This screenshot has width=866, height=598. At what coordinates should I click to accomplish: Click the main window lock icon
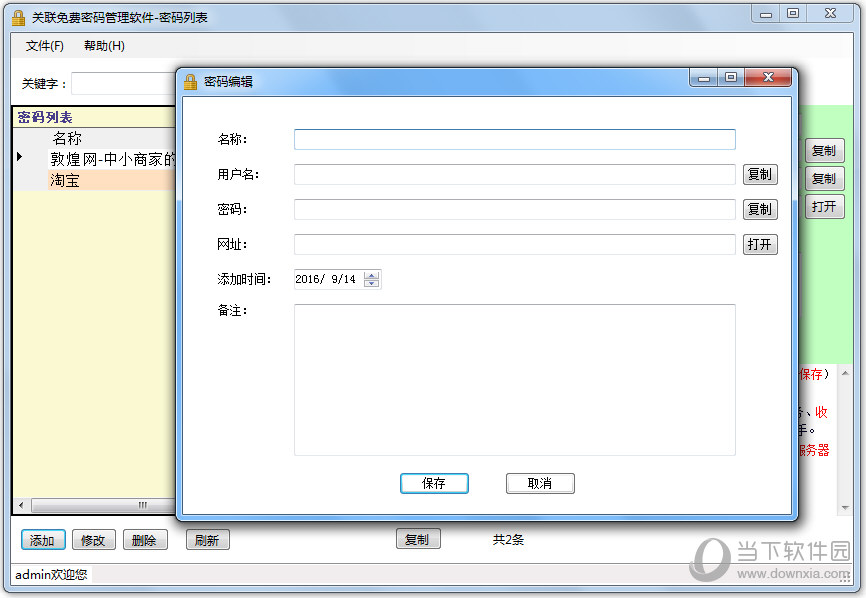(18, 17)
